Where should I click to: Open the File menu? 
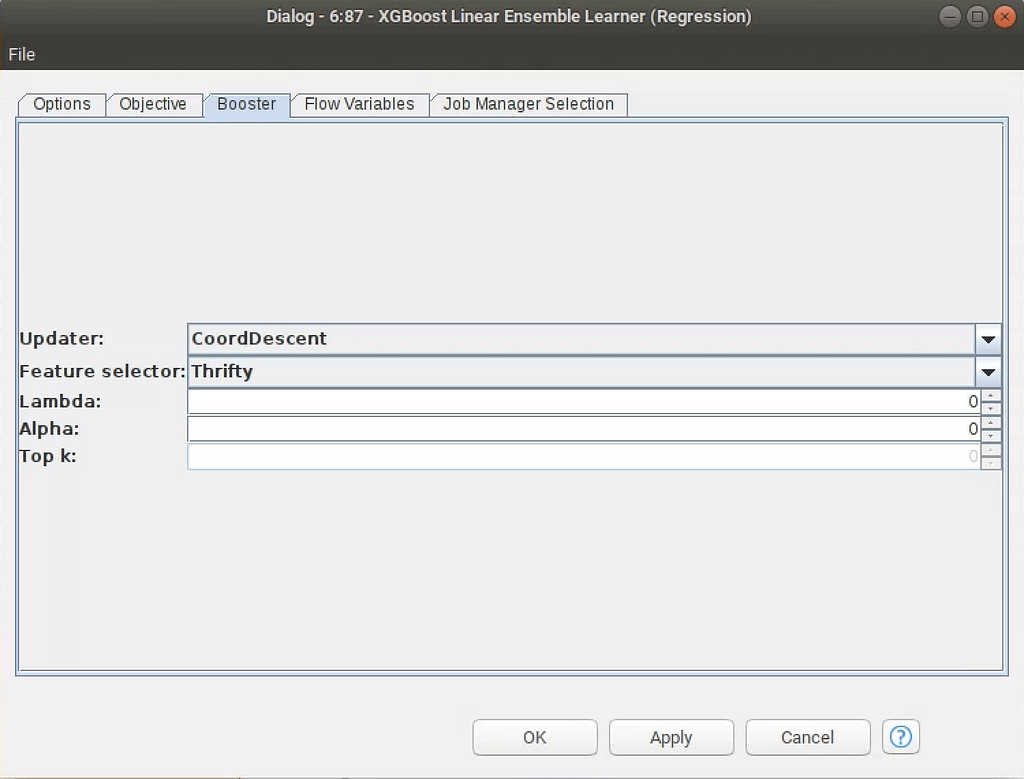(21, 55)
